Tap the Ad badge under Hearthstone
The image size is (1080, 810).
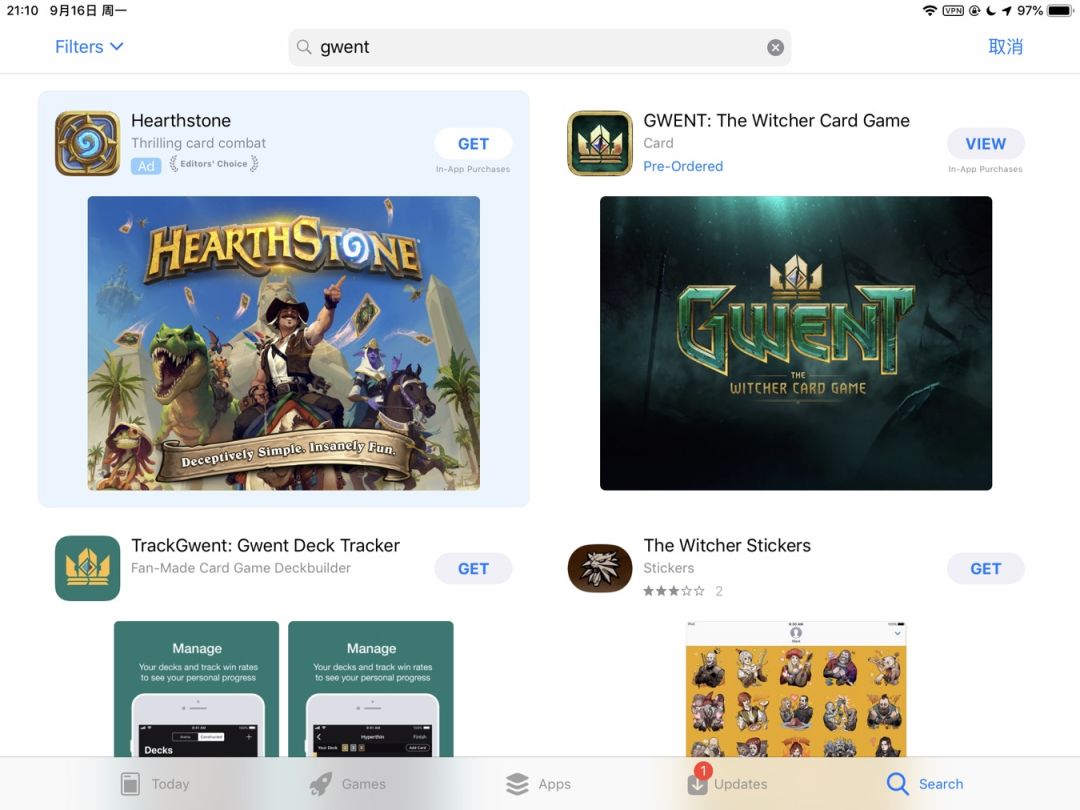point(146,166)
